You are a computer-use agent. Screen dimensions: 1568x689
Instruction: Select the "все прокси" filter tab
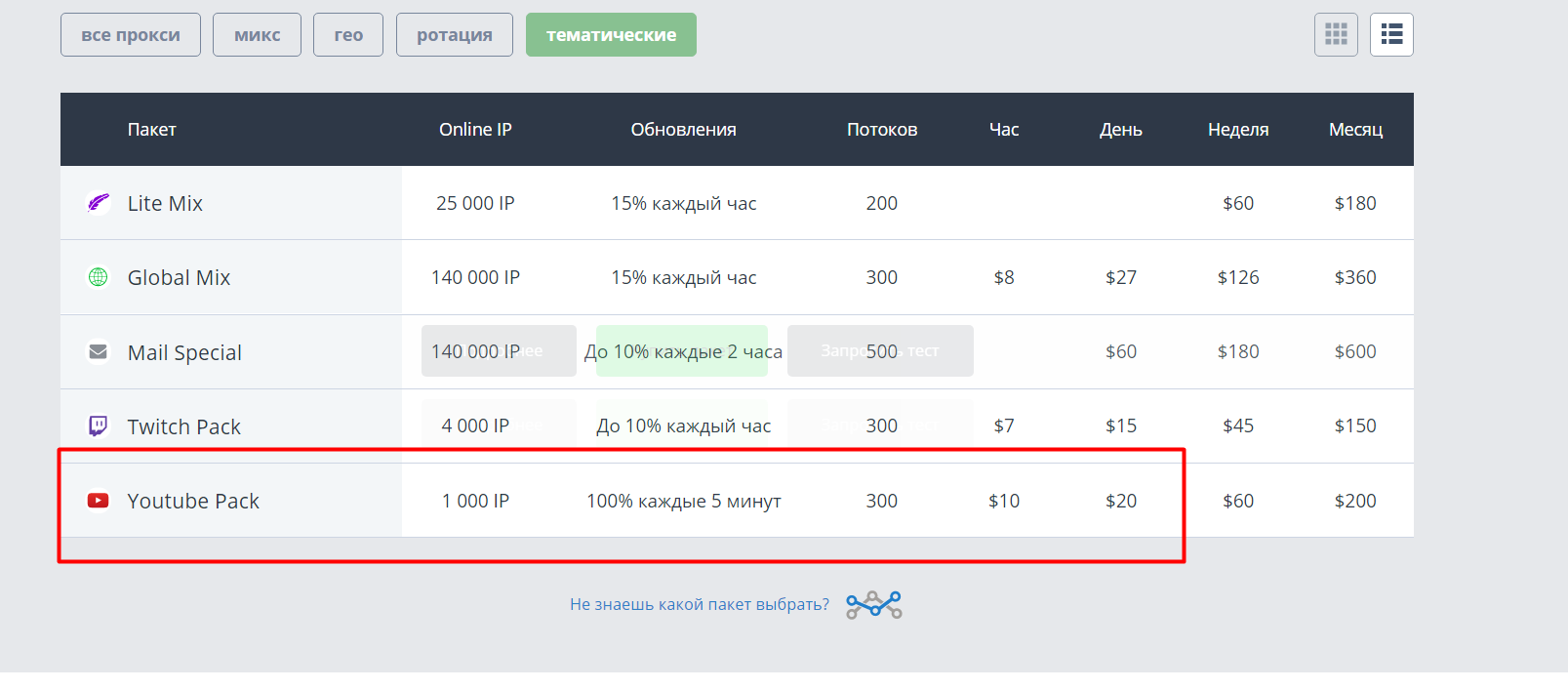[x=131, y=35]
